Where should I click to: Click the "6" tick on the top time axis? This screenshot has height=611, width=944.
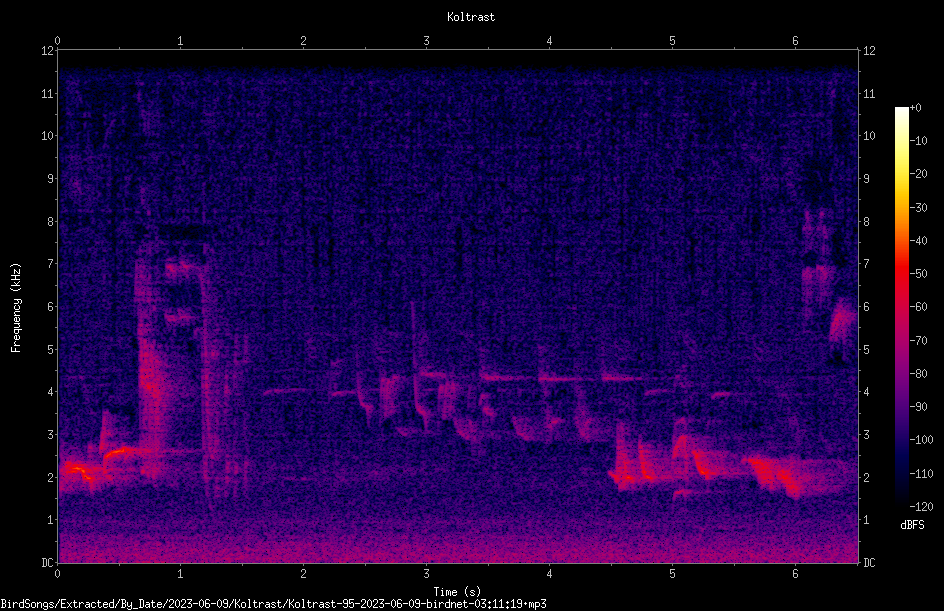click(x=795, y=41)
